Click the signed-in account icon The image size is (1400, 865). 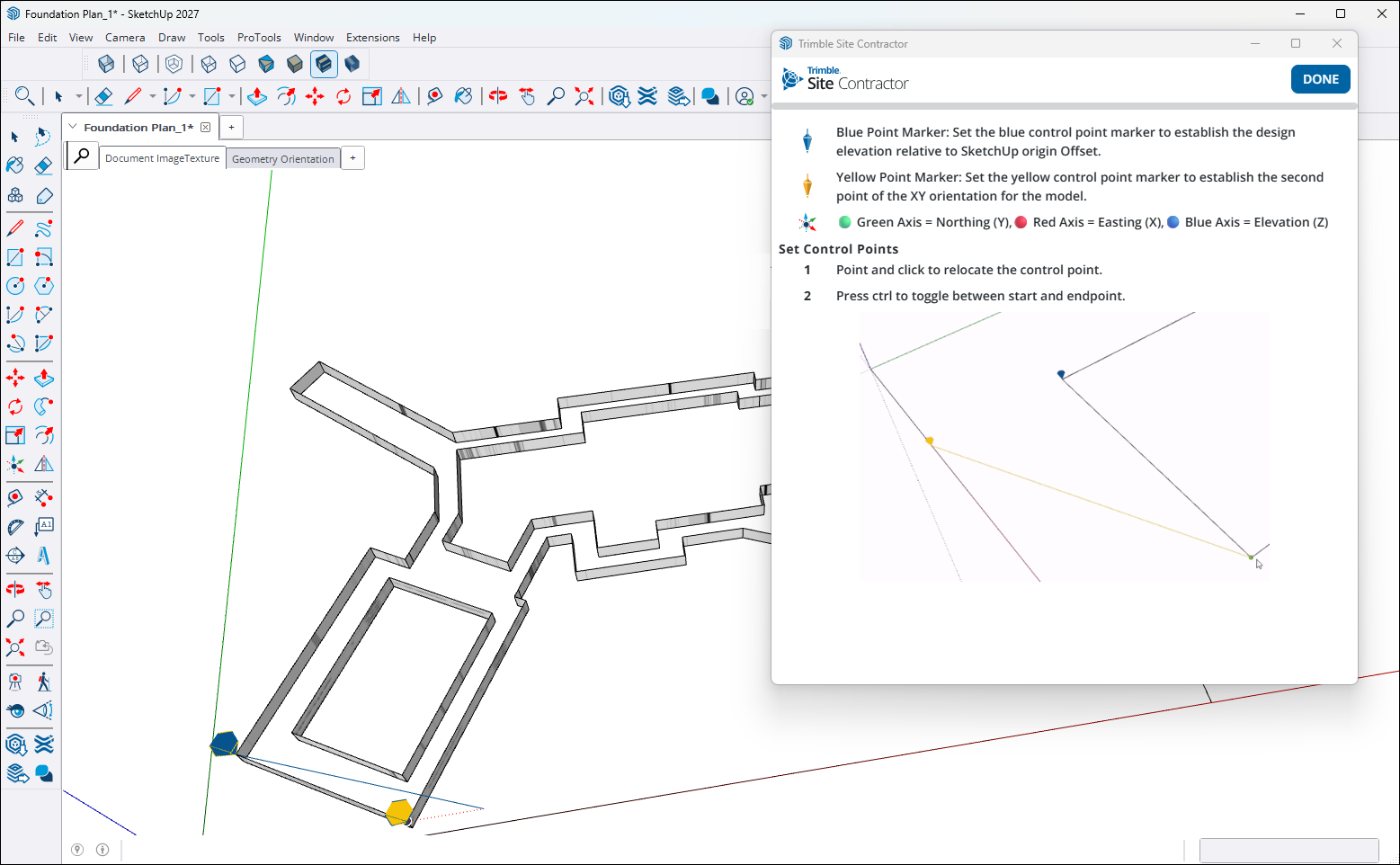tap(745, 96)
